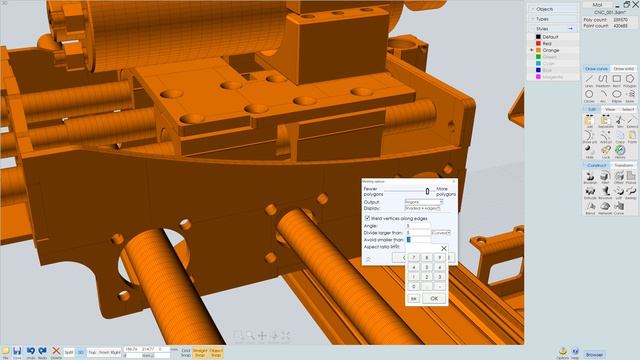Image resolution: width=640 pixels, height=360 pixels.
Task: Open Help in the bottom bar
Action: pyautogui.click(x=575, y=353)
